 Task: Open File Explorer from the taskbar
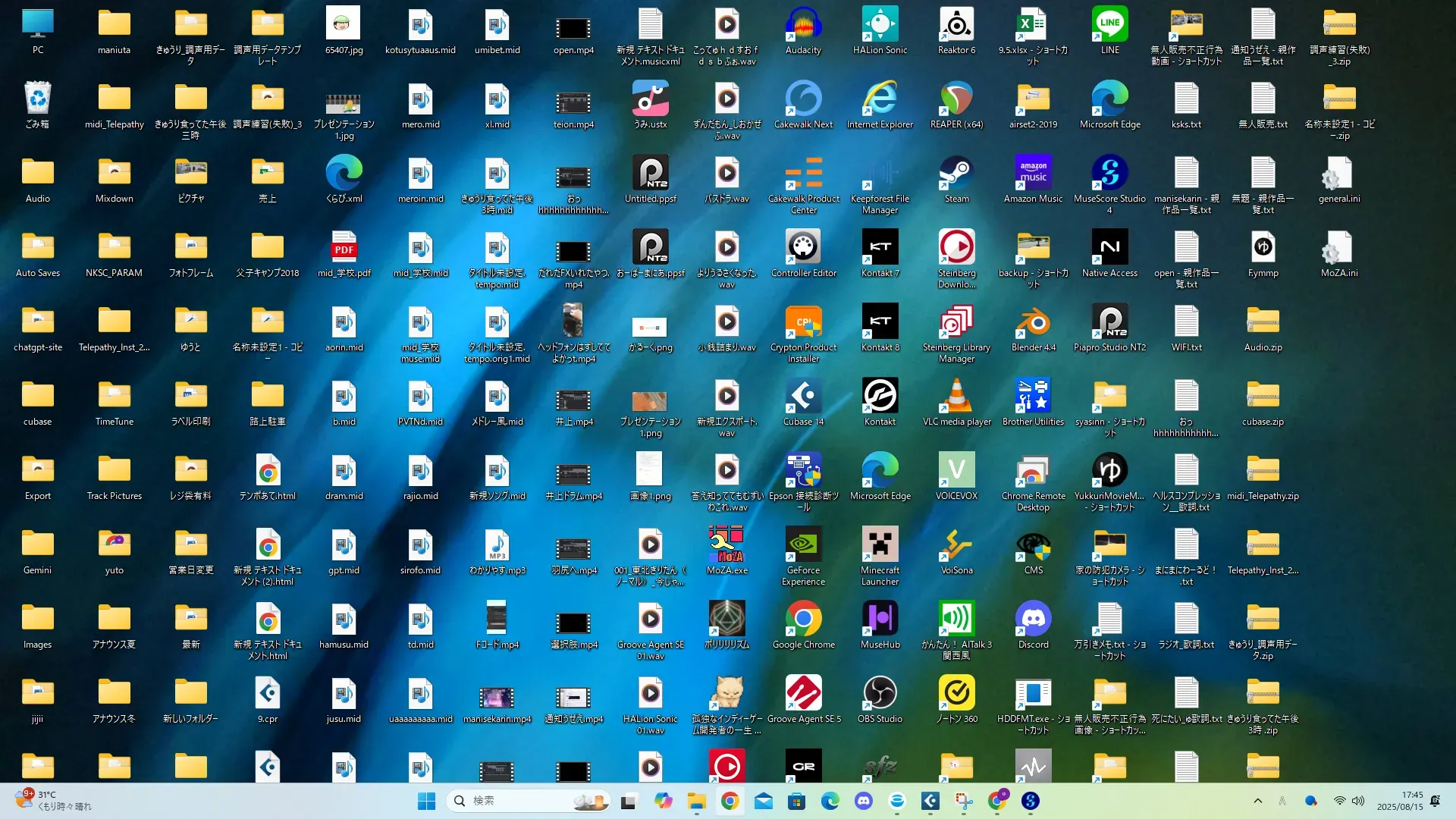click(x=696, y=801)
